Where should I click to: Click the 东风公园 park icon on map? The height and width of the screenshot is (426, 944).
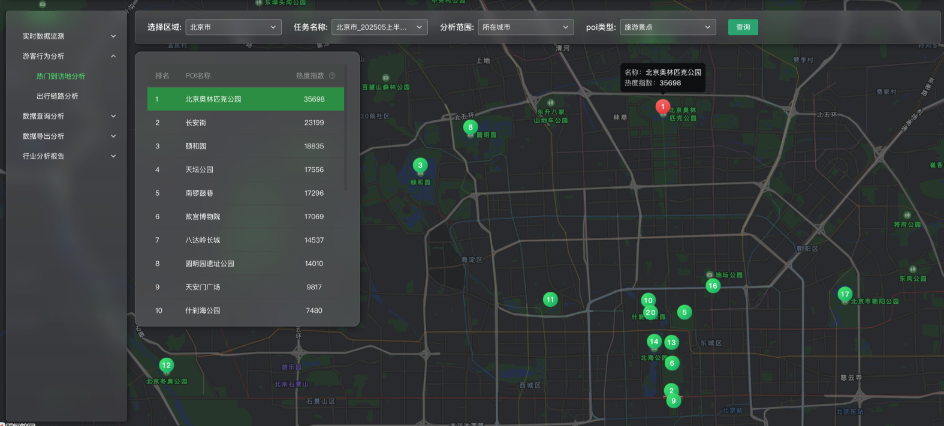tap(913, 269)
